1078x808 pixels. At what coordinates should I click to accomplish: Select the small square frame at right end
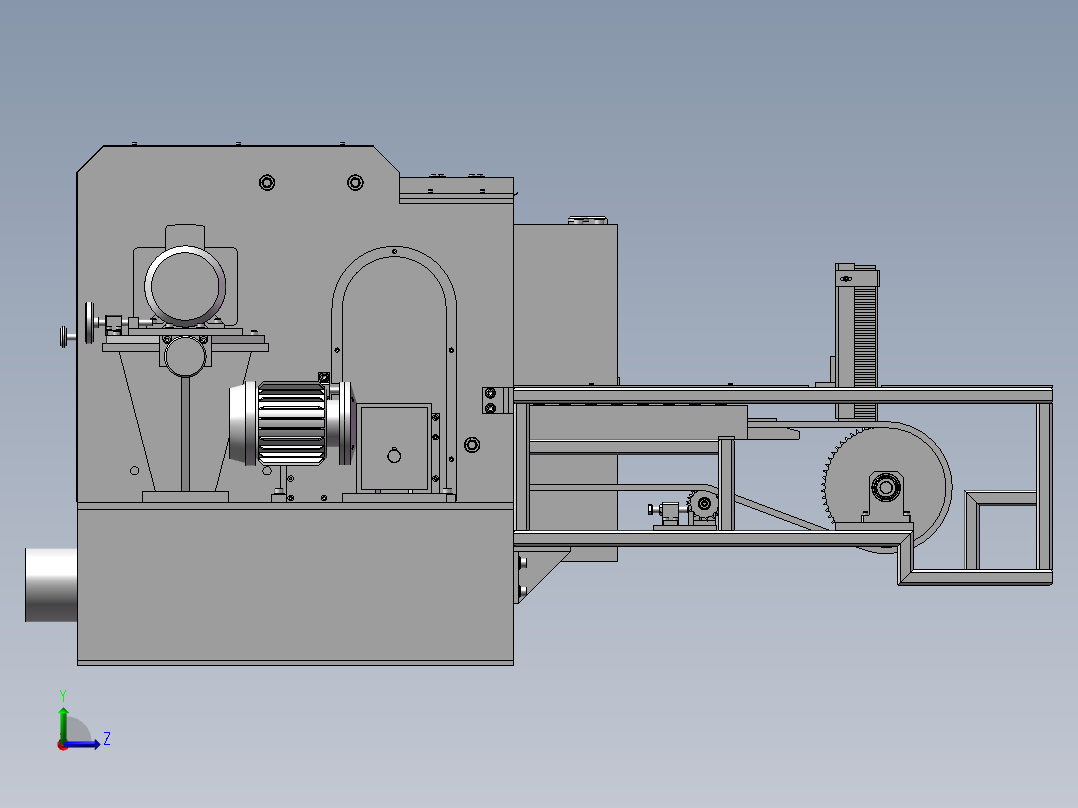[1000, 529]
